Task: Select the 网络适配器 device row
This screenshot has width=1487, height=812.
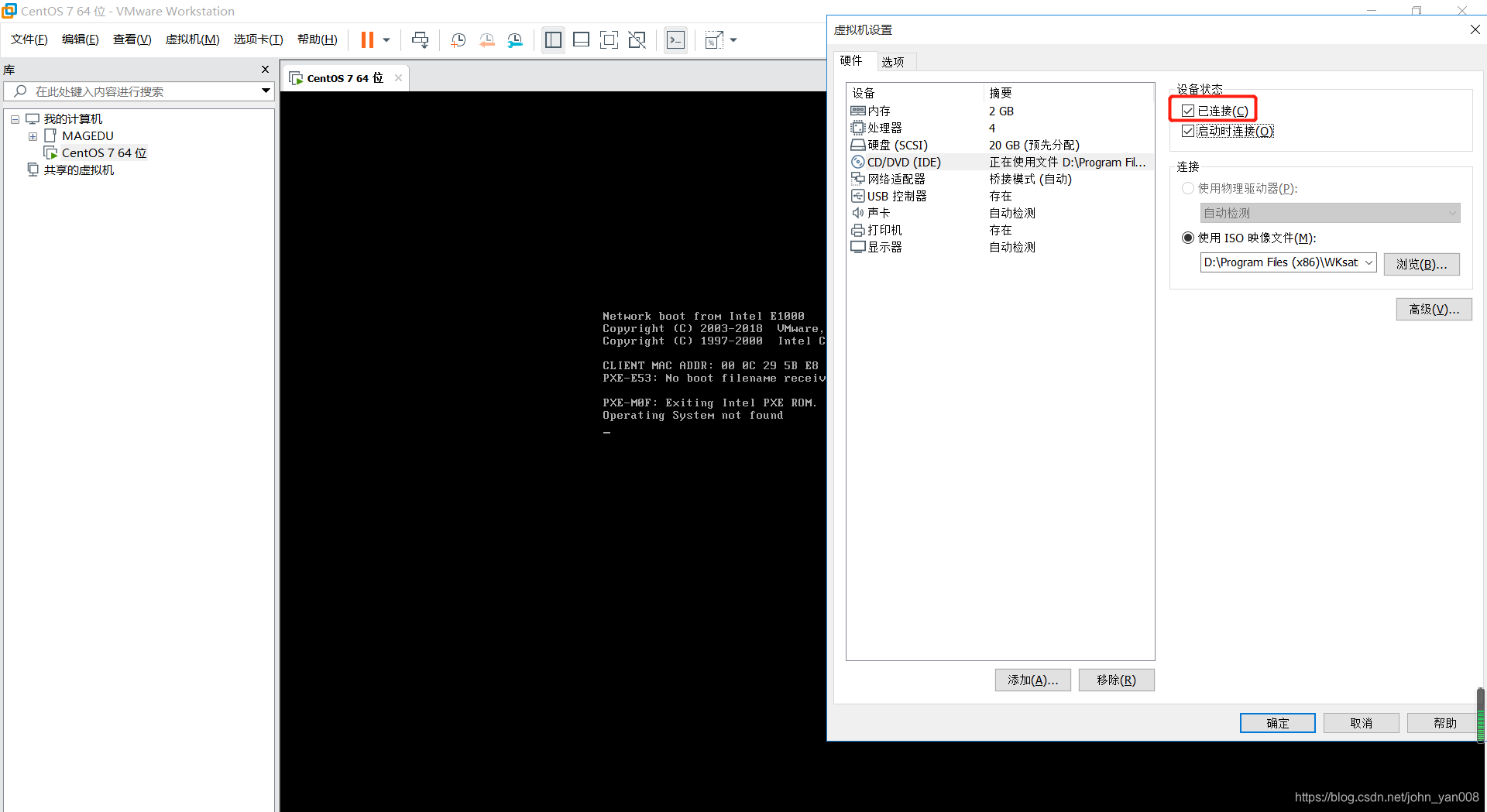Action: [x=1000, y=180]
